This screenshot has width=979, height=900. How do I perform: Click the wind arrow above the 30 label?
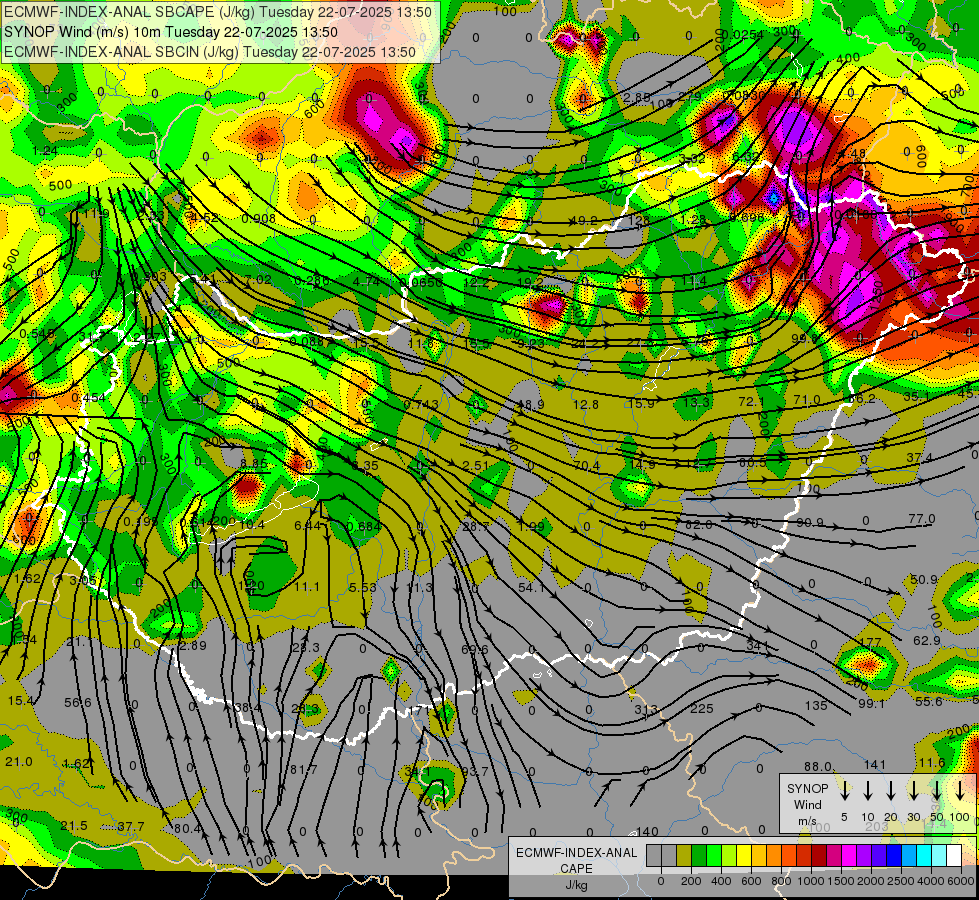tap(913, 790)
